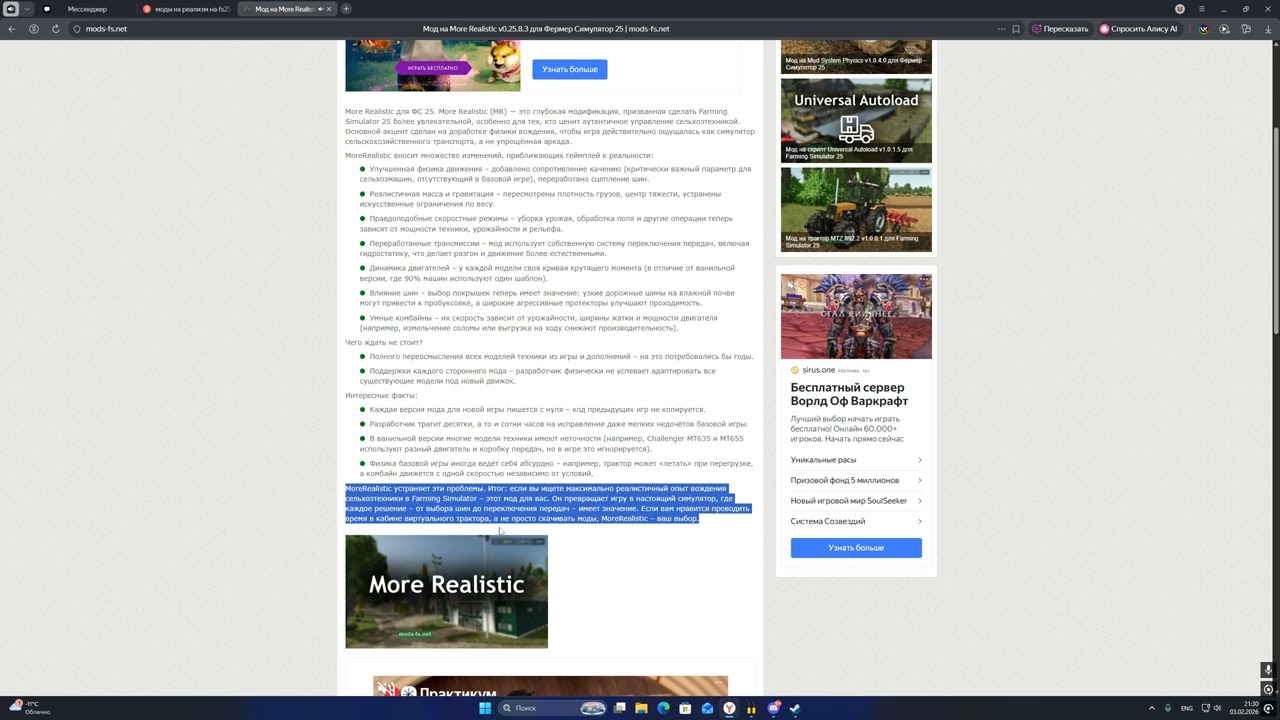This screenshot has width=1280, height=720.
Task: Open the volume control in the tray
Action: tap(1217, 708)
